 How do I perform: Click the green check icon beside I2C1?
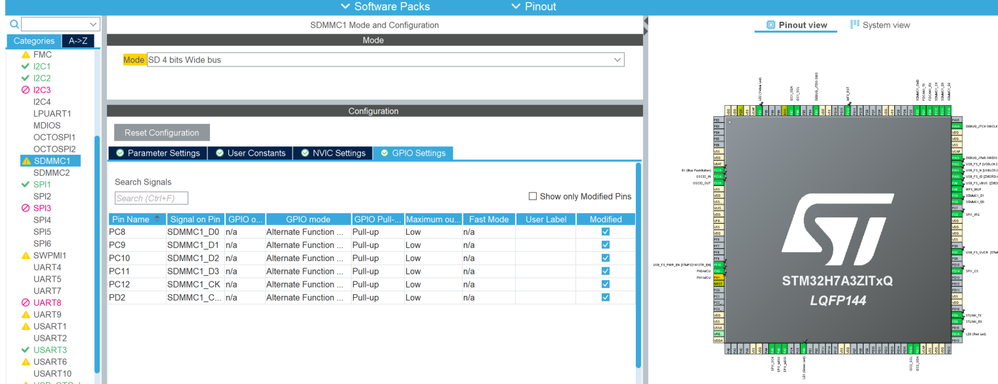(26, 66)
